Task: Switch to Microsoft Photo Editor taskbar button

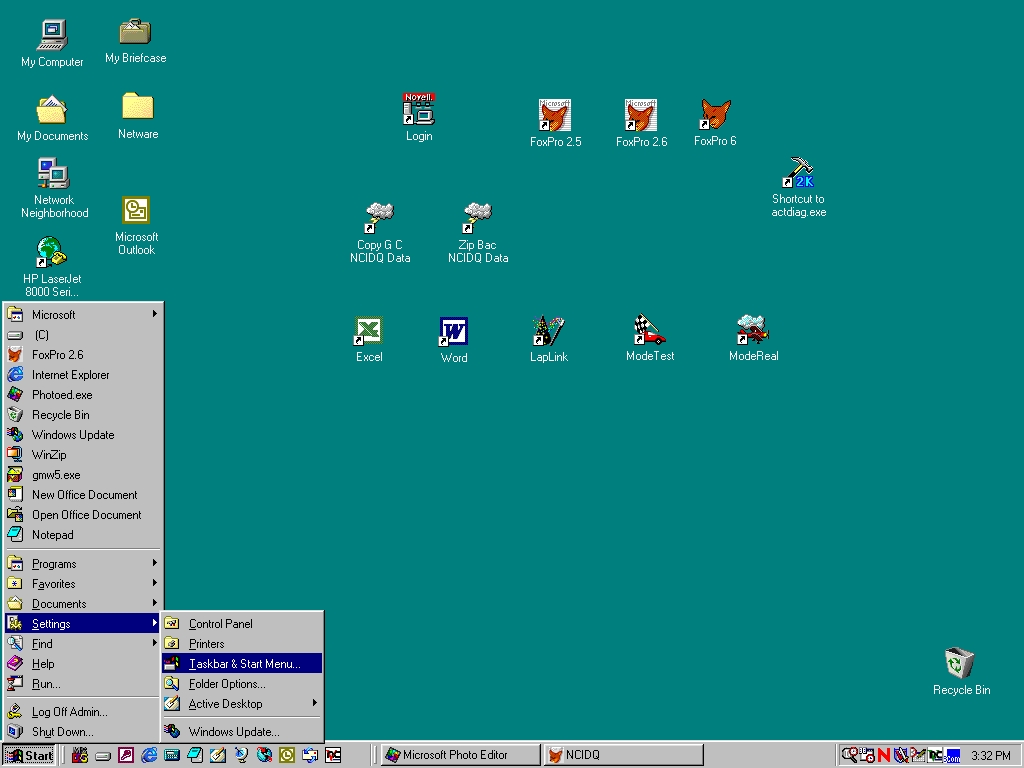Action: [x=460, y=755]
